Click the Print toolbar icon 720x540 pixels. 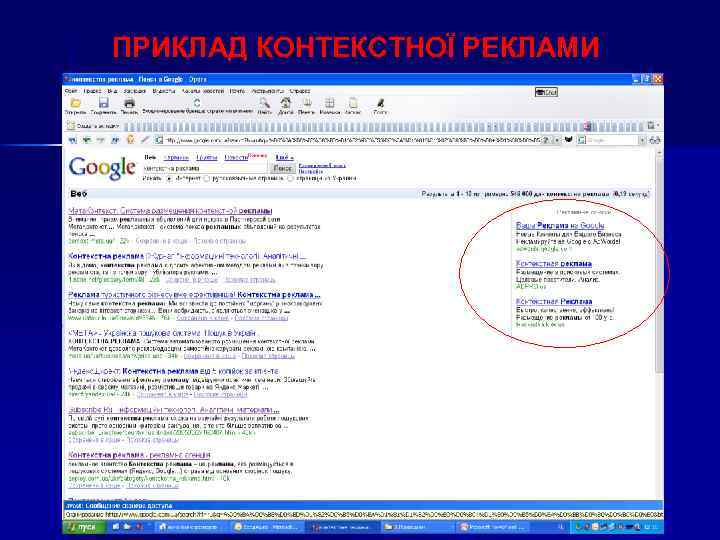click(x=129, y=103)
